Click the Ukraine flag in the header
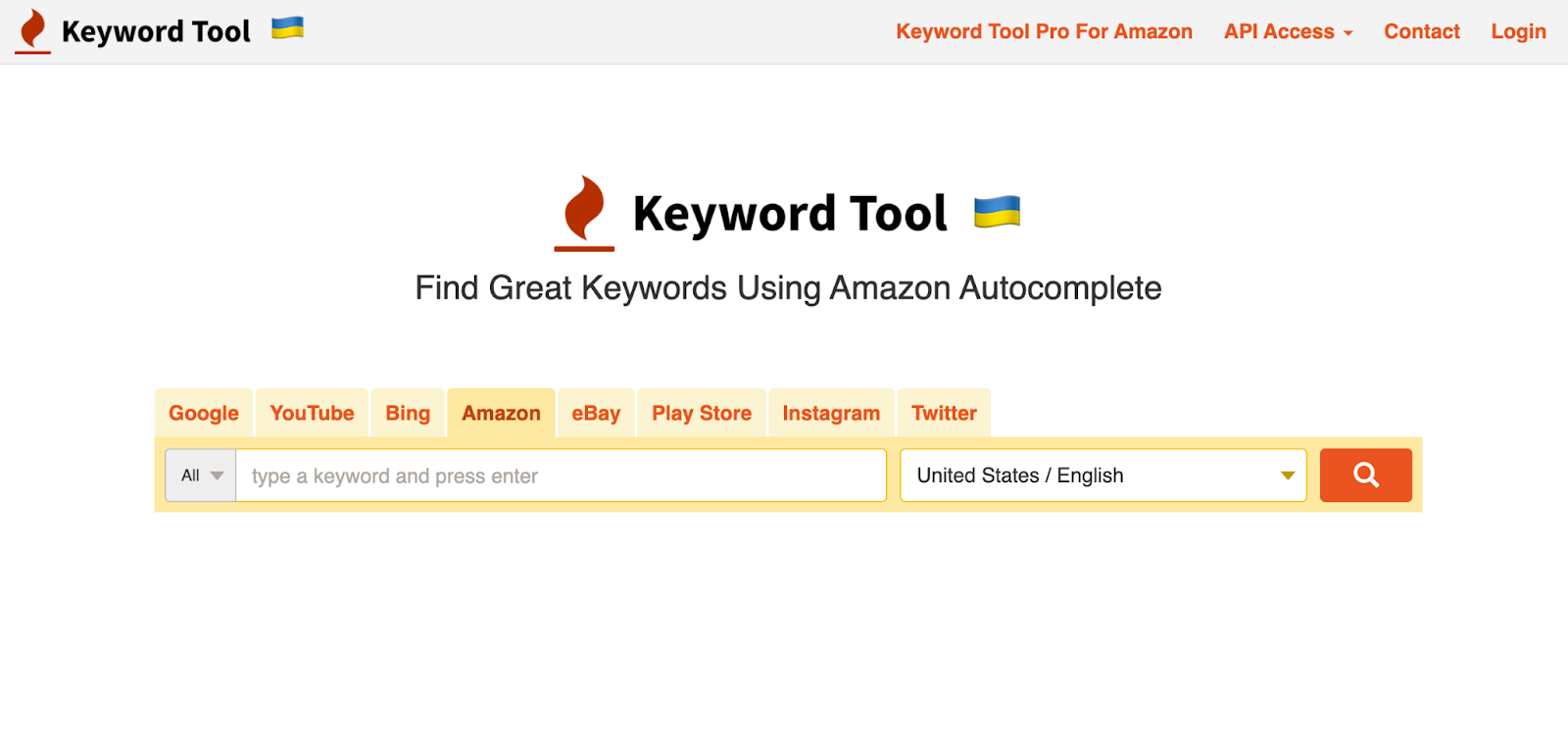Viewport: 1568px width, 748px height. tap(287, 27)
